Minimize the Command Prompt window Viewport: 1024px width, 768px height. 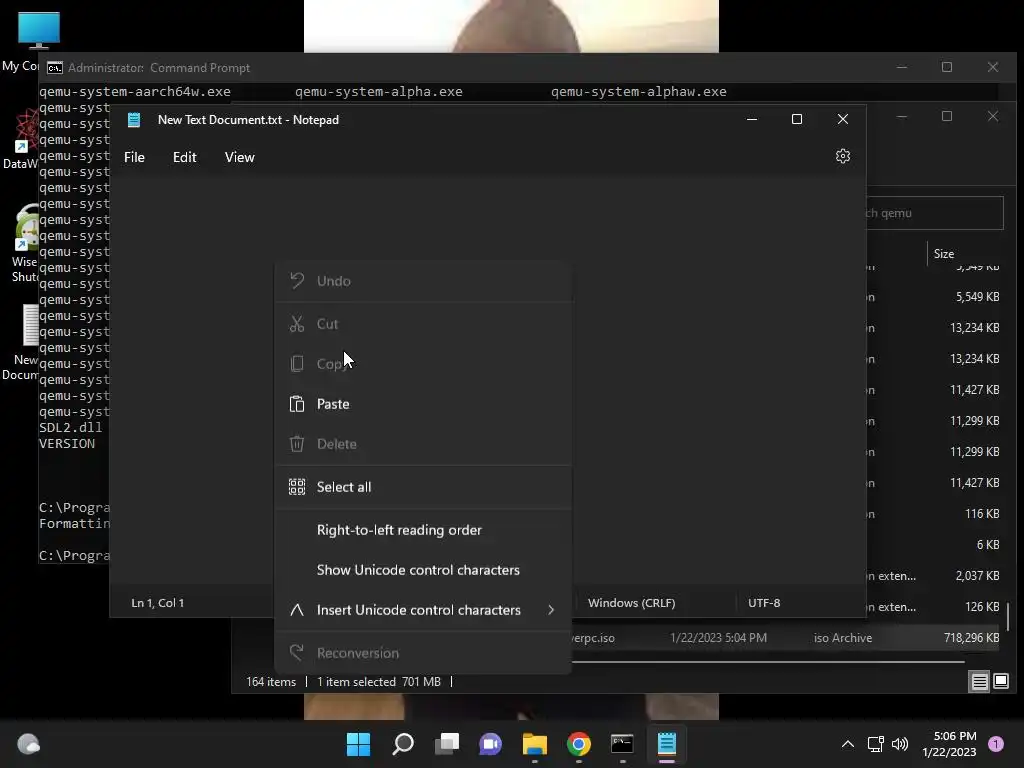point(902,67)
